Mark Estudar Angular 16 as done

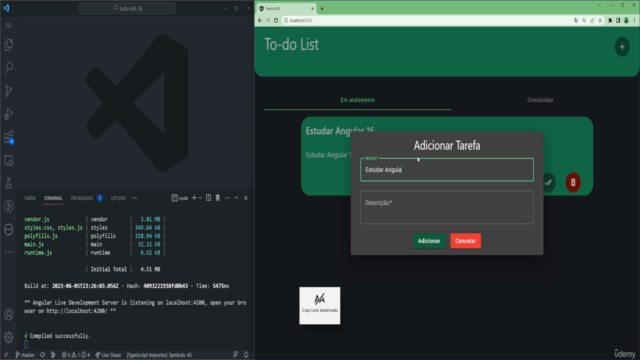[x=549, y=182]
